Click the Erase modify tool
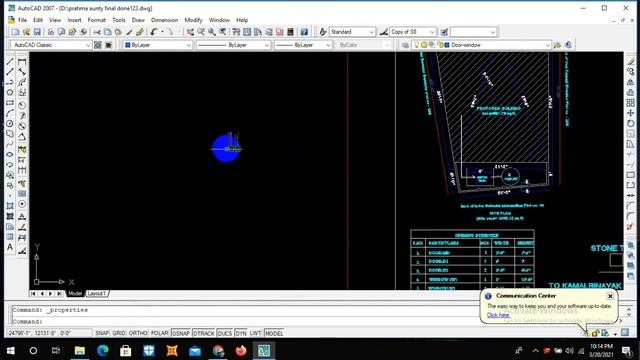The image size is (640, 360). (x=631, y=61)
